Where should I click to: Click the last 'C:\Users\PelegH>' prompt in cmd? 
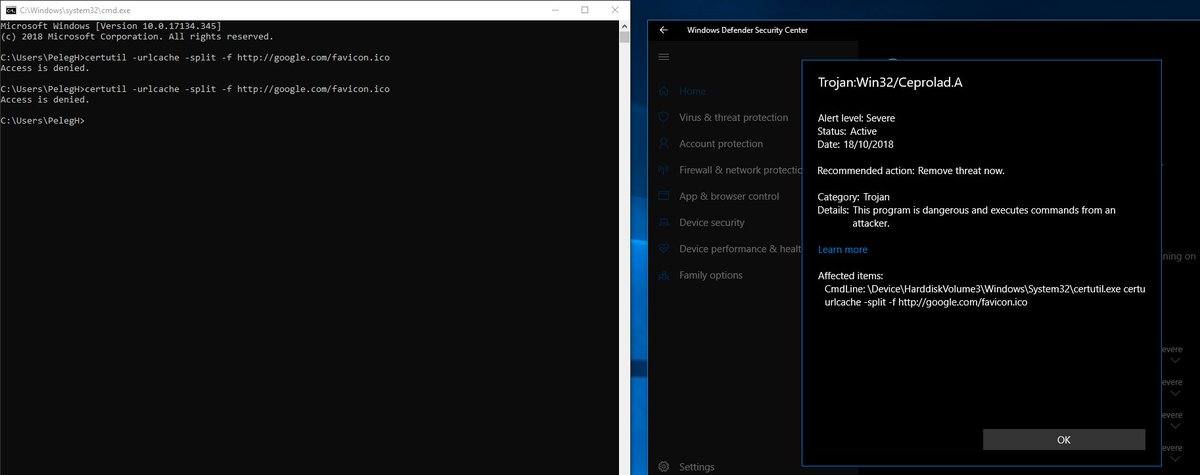43,121
